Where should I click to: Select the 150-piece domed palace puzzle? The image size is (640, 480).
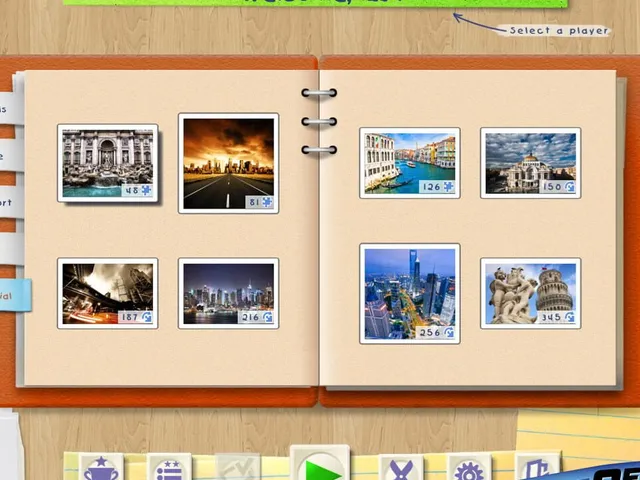coord(531,163)
